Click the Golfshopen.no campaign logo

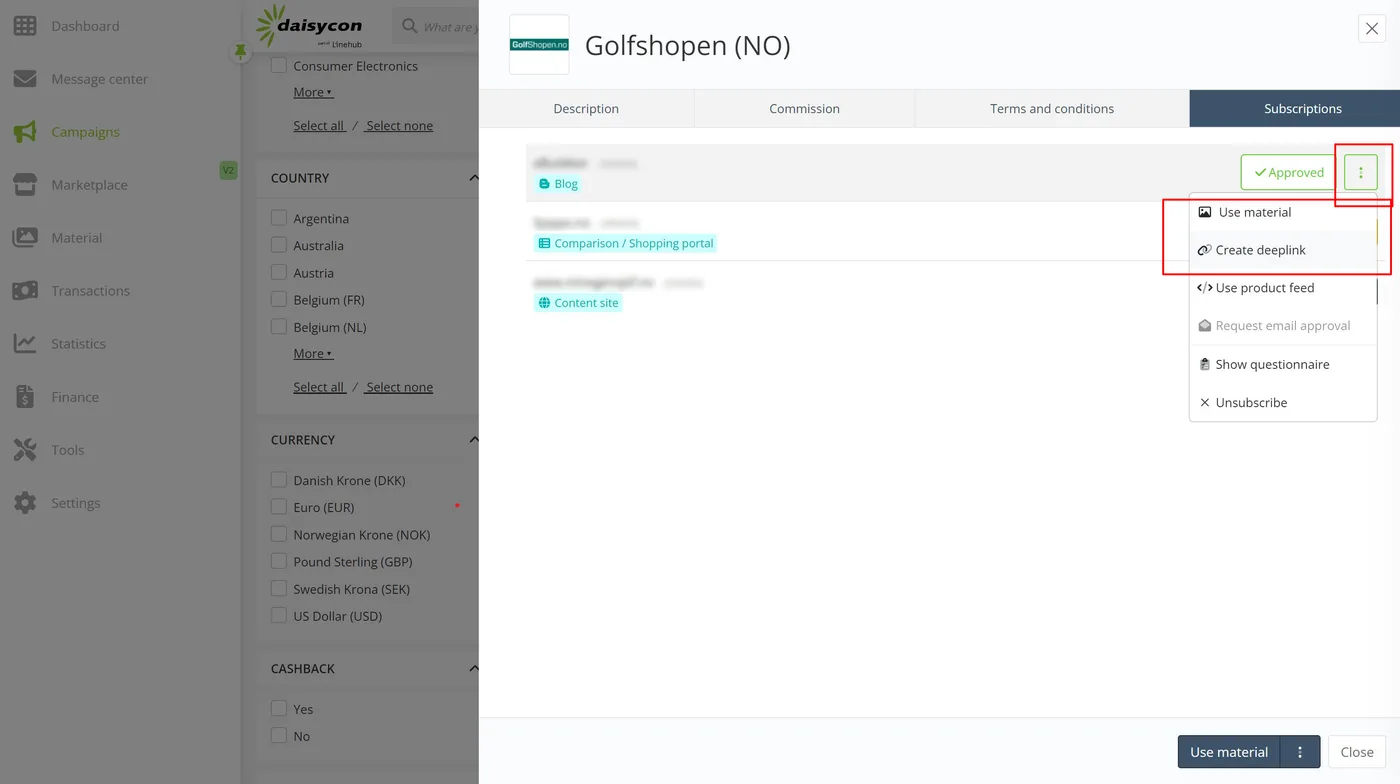539,44
